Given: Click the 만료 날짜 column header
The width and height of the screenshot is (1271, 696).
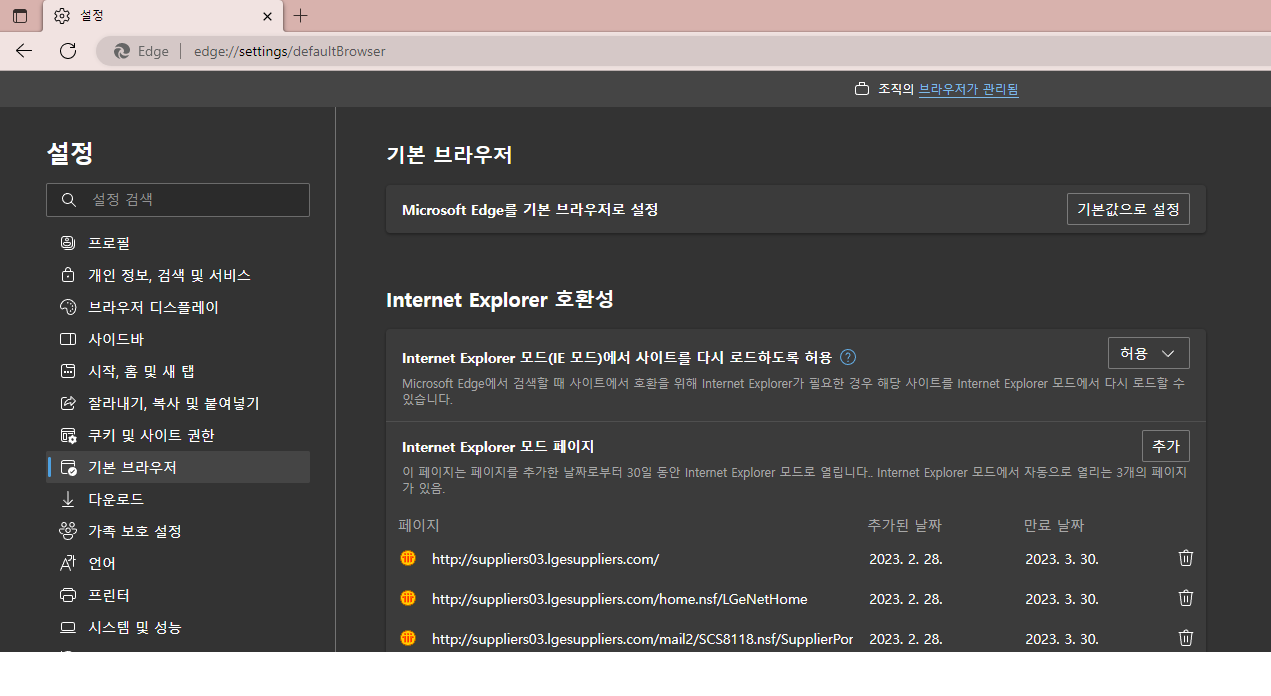Looking at the screenshot, I should pos(1054,525).
